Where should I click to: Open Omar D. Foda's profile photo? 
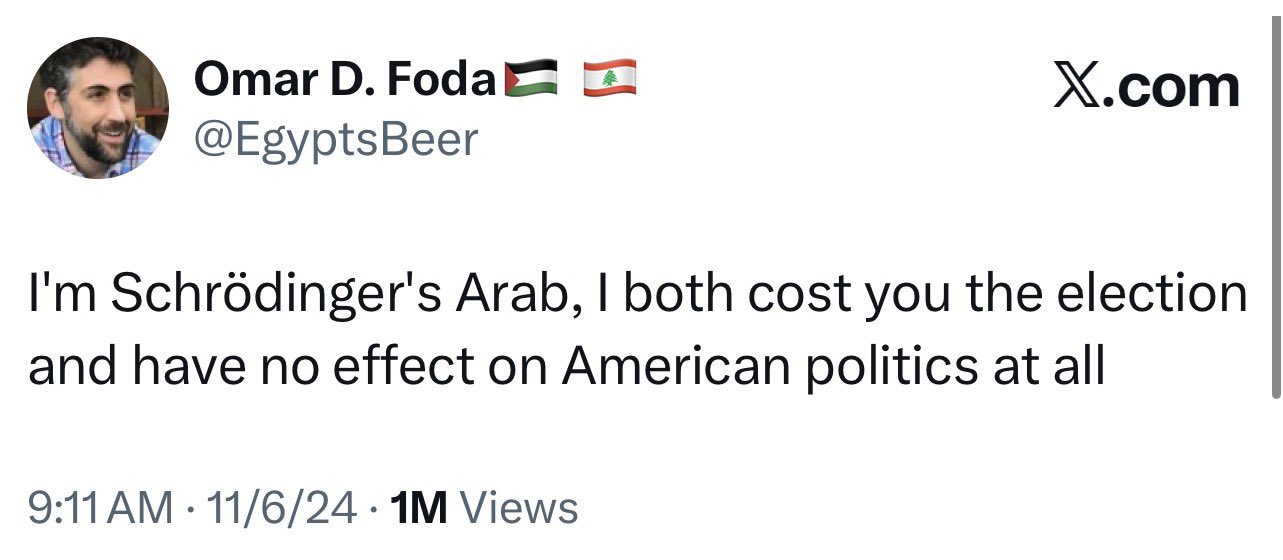97,108
